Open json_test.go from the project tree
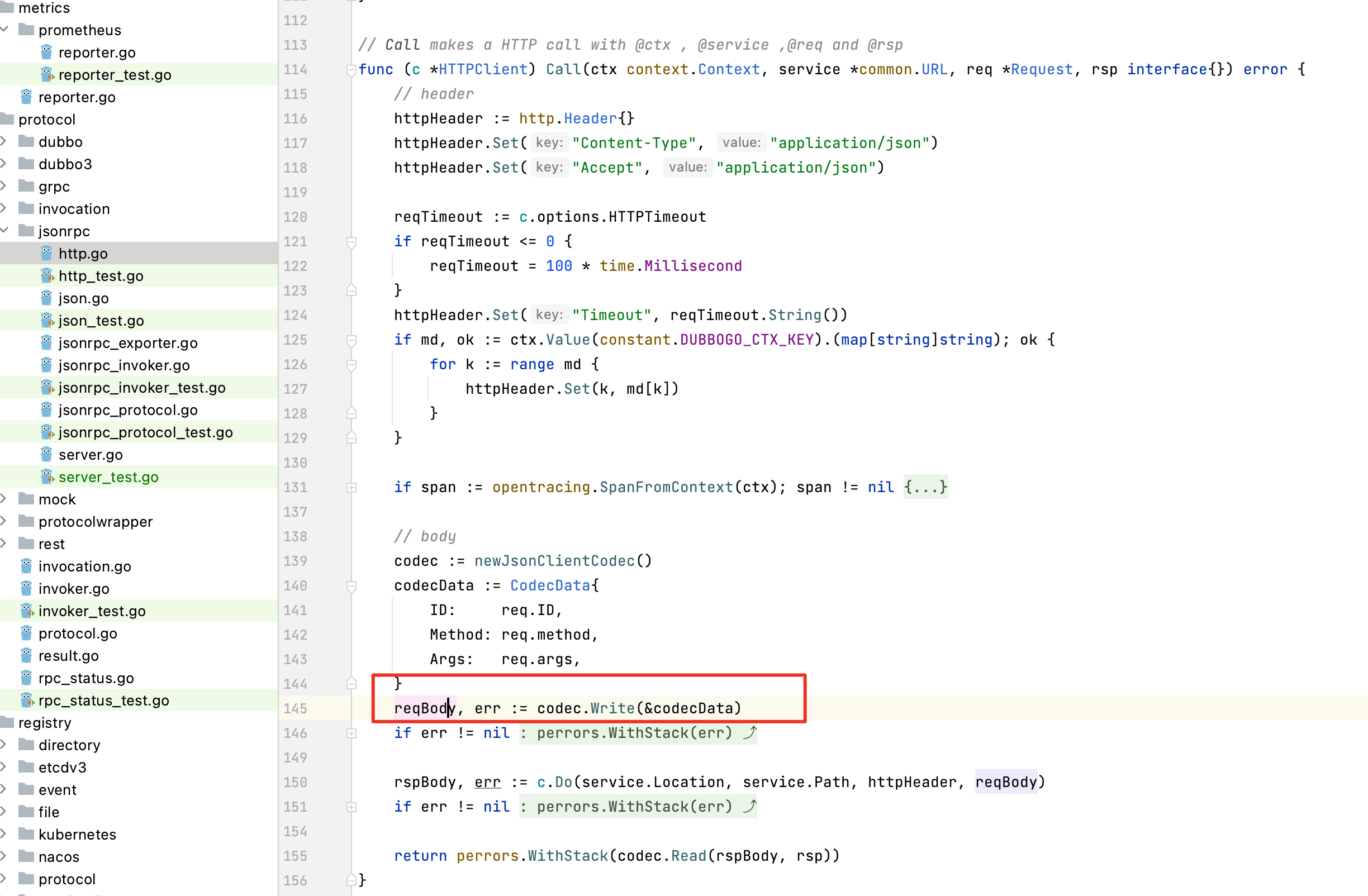 (101, 321)
